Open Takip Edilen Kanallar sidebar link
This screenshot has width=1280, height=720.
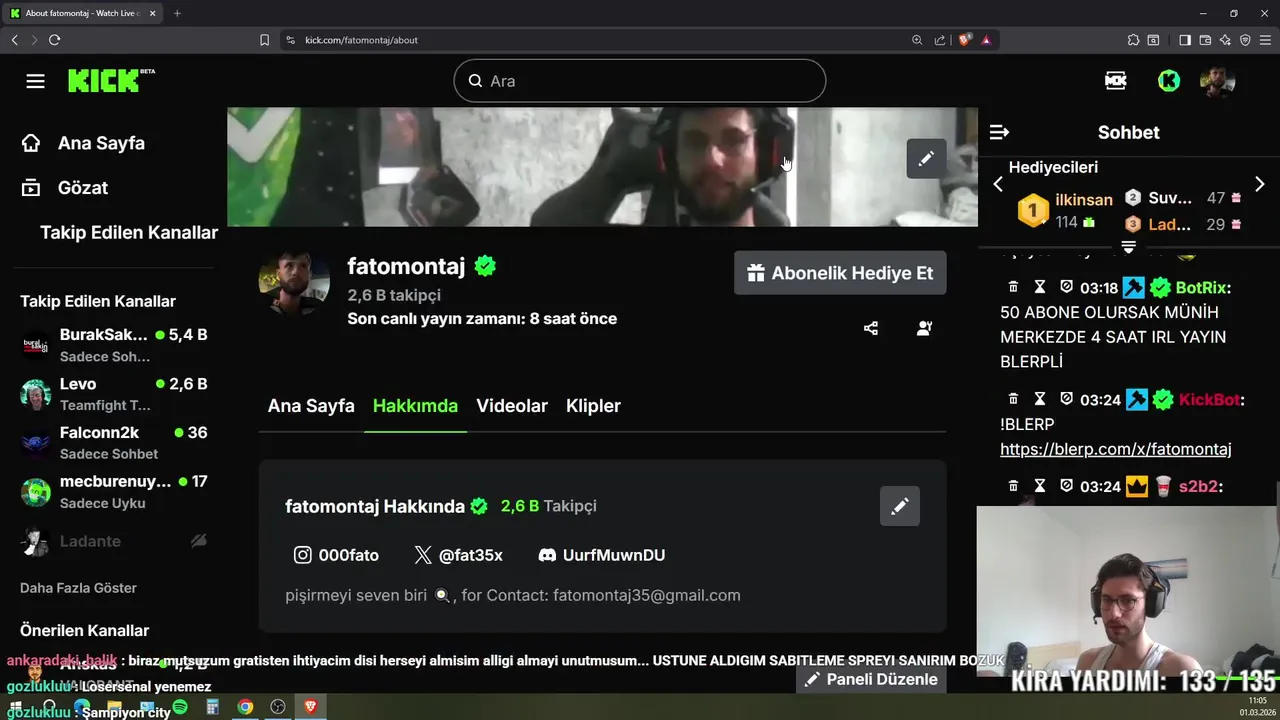point(129,232)
